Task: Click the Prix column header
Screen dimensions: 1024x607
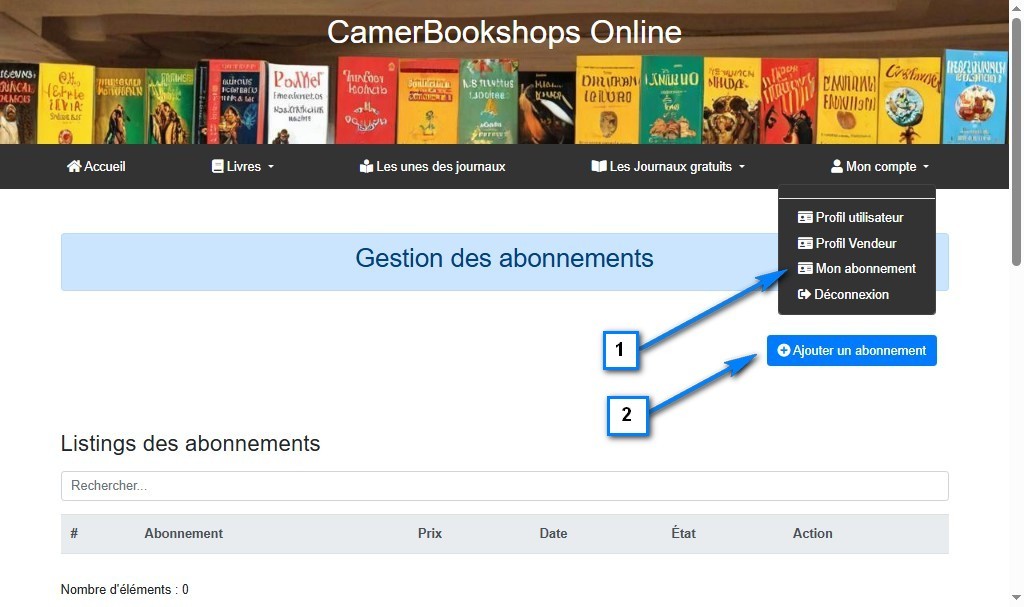Action: pos(430,533)
